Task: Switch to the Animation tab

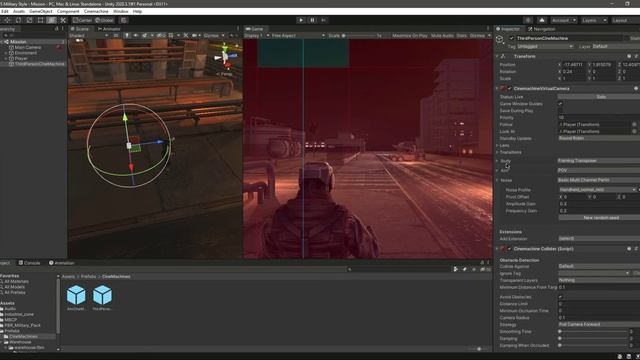Action: [x=62, y=263]
